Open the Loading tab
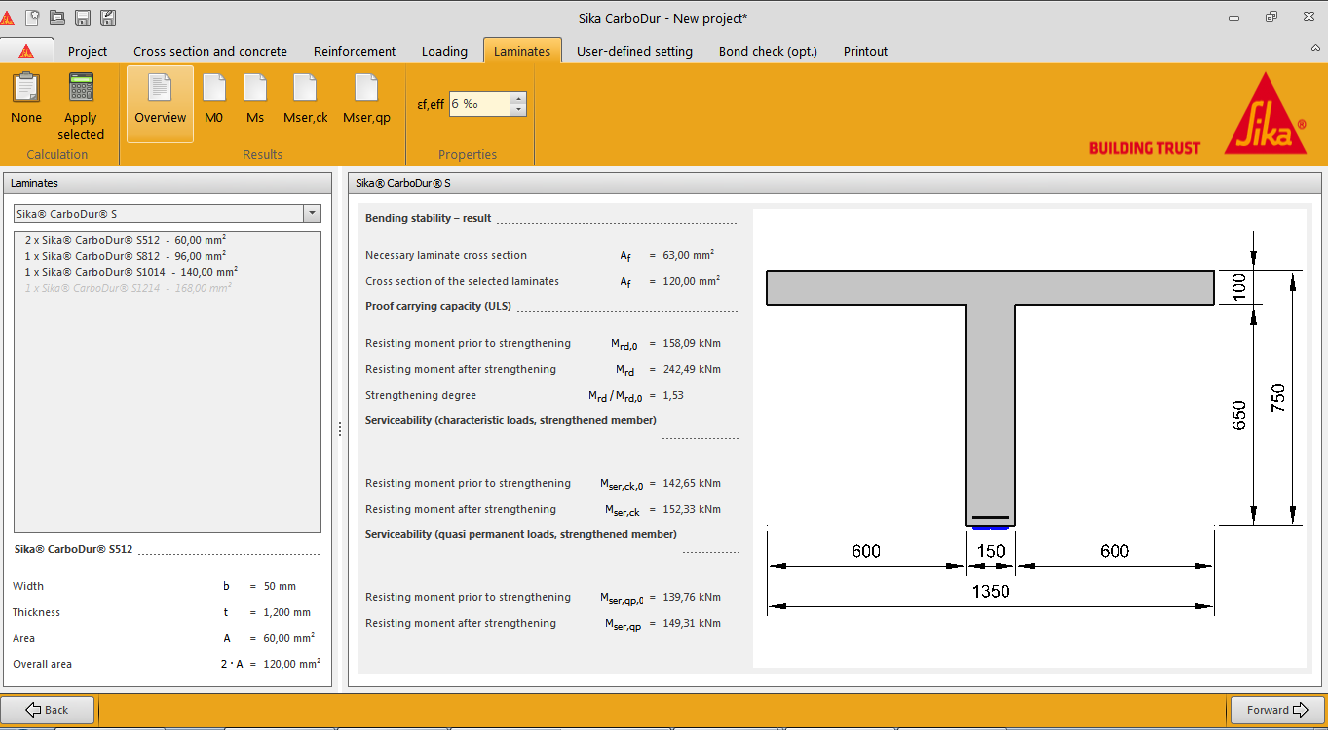Image resolution: width=1330 pixels, height=730 pixels. (445, 51)
